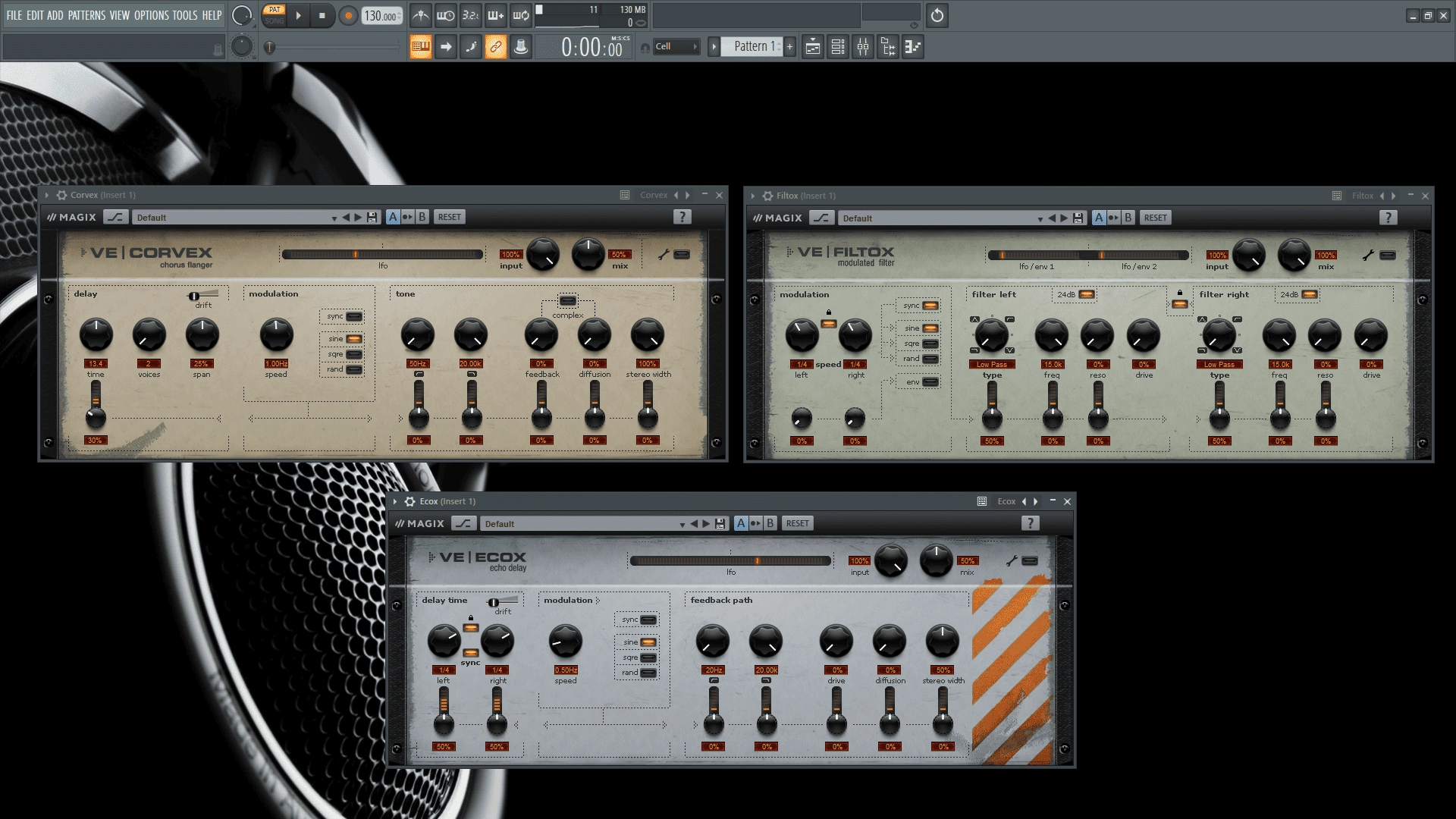Toggle the rand waveform switch in Corvex

354,369
